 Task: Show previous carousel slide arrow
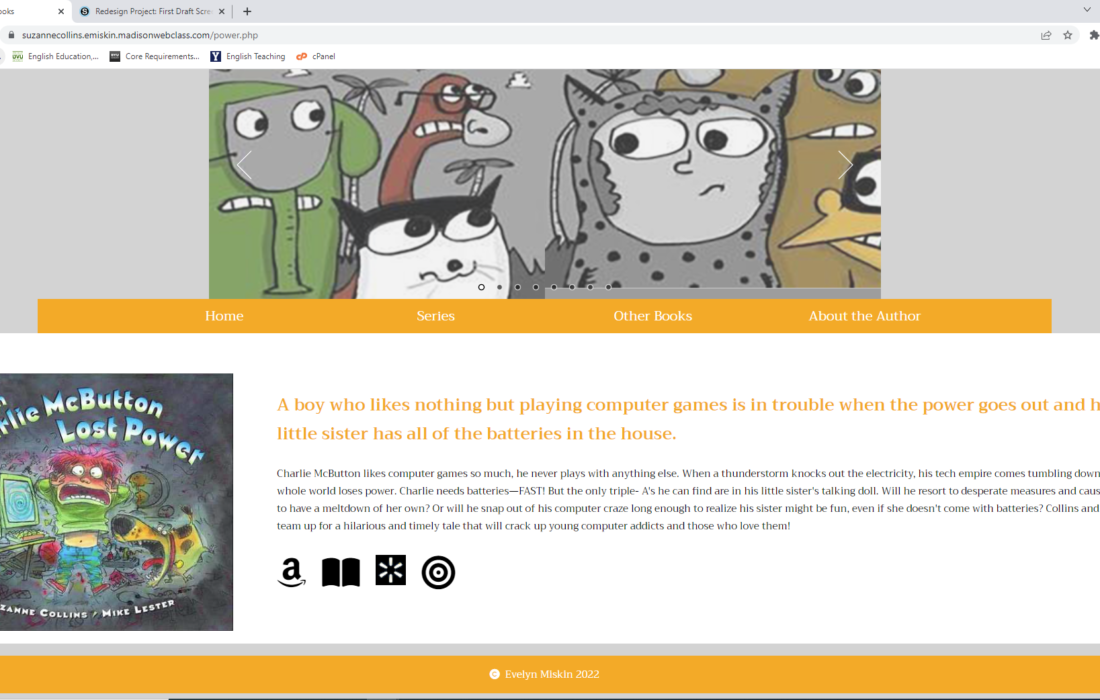(x=244, y=166)
